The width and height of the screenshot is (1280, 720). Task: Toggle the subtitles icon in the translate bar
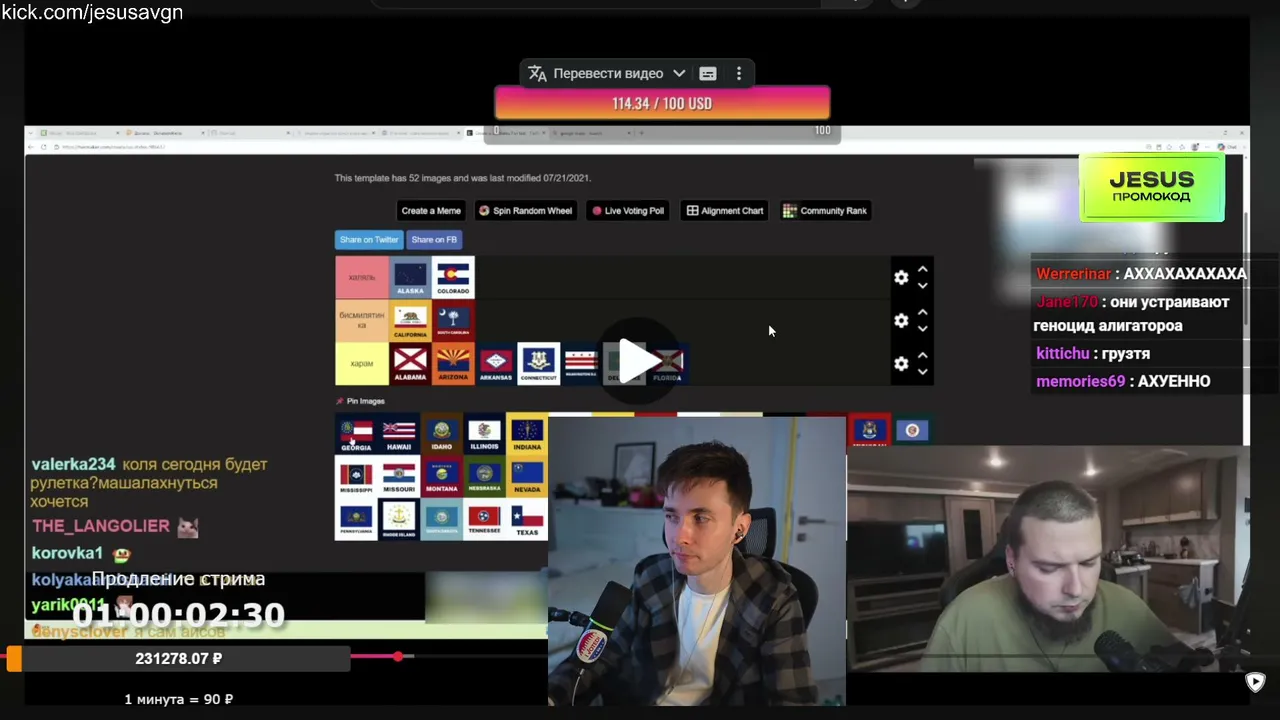click(708, 73)
